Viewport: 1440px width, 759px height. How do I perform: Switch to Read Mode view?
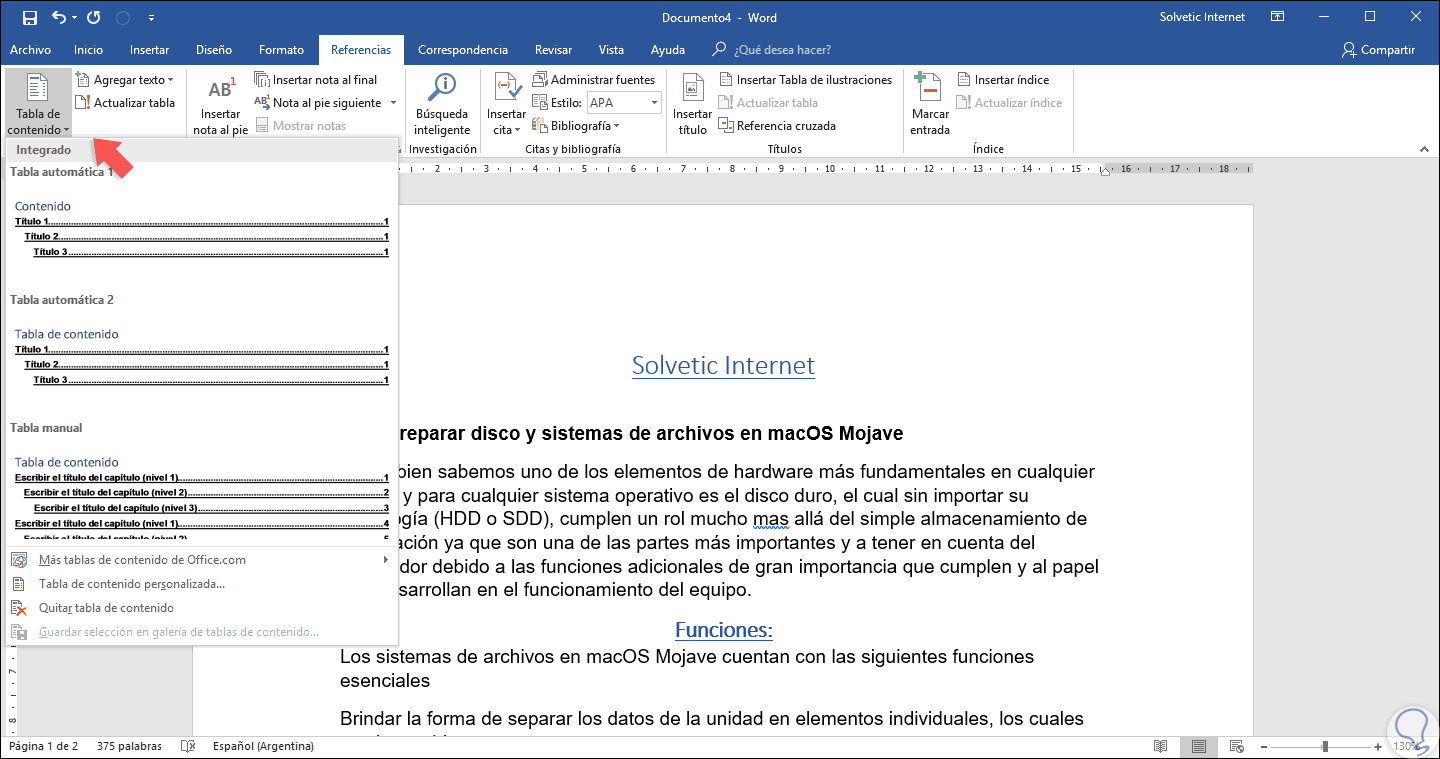coord(1160,746)
